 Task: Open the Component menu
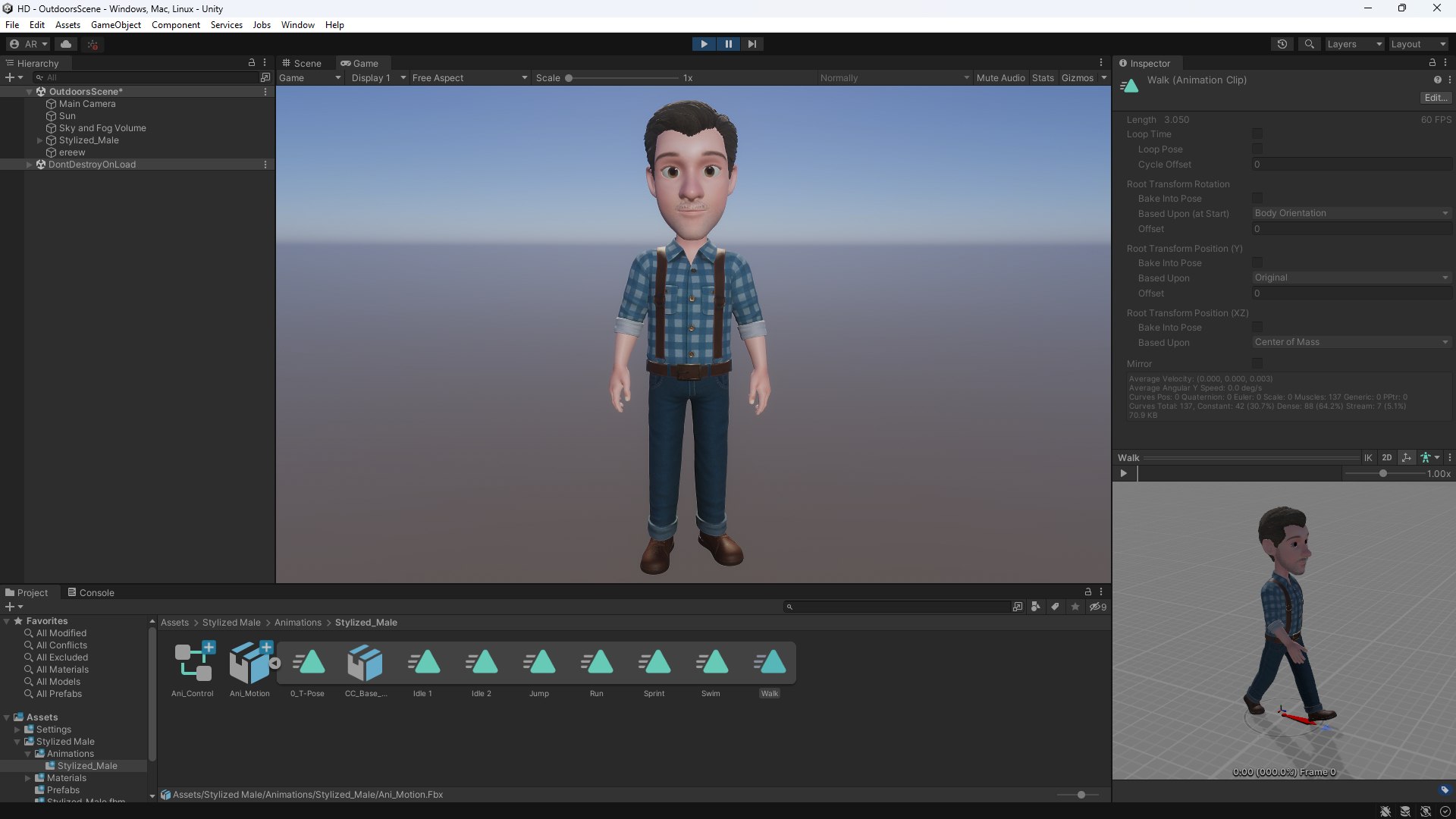tap(176, 25)
